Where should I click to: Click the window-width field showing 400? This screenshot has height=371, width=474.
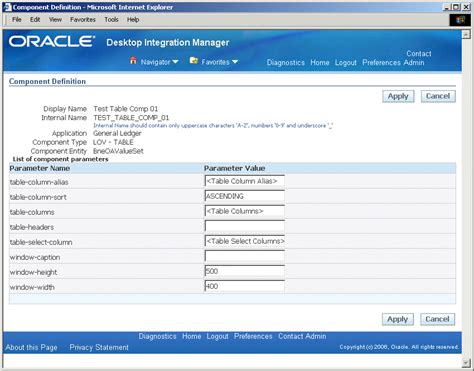point(245,286)
